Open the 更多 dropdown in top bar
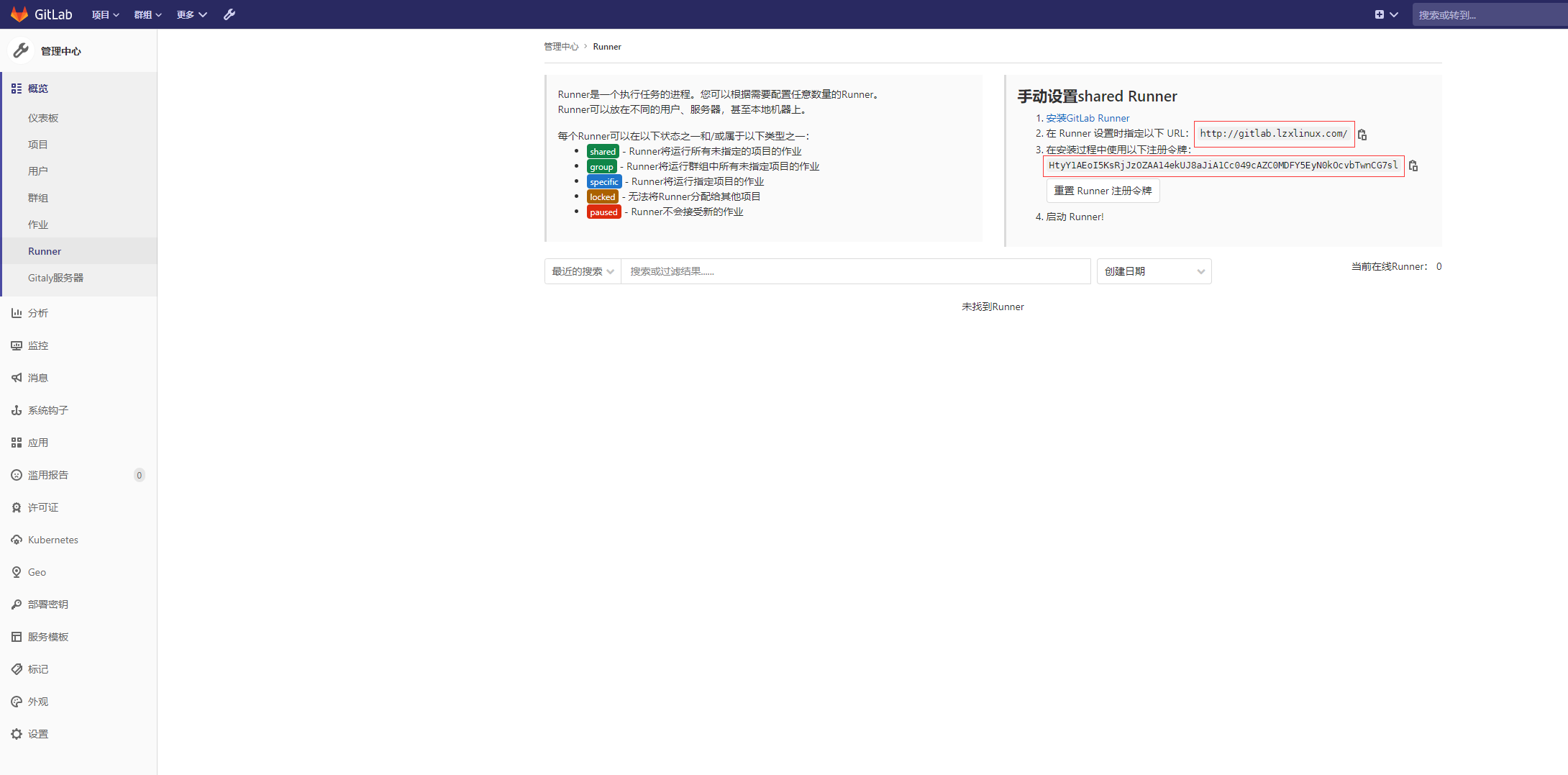 coord(192,14)
